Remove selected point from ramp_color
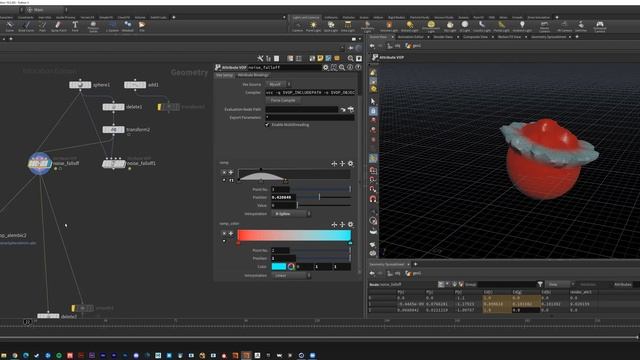 click(x=224, y=233)
